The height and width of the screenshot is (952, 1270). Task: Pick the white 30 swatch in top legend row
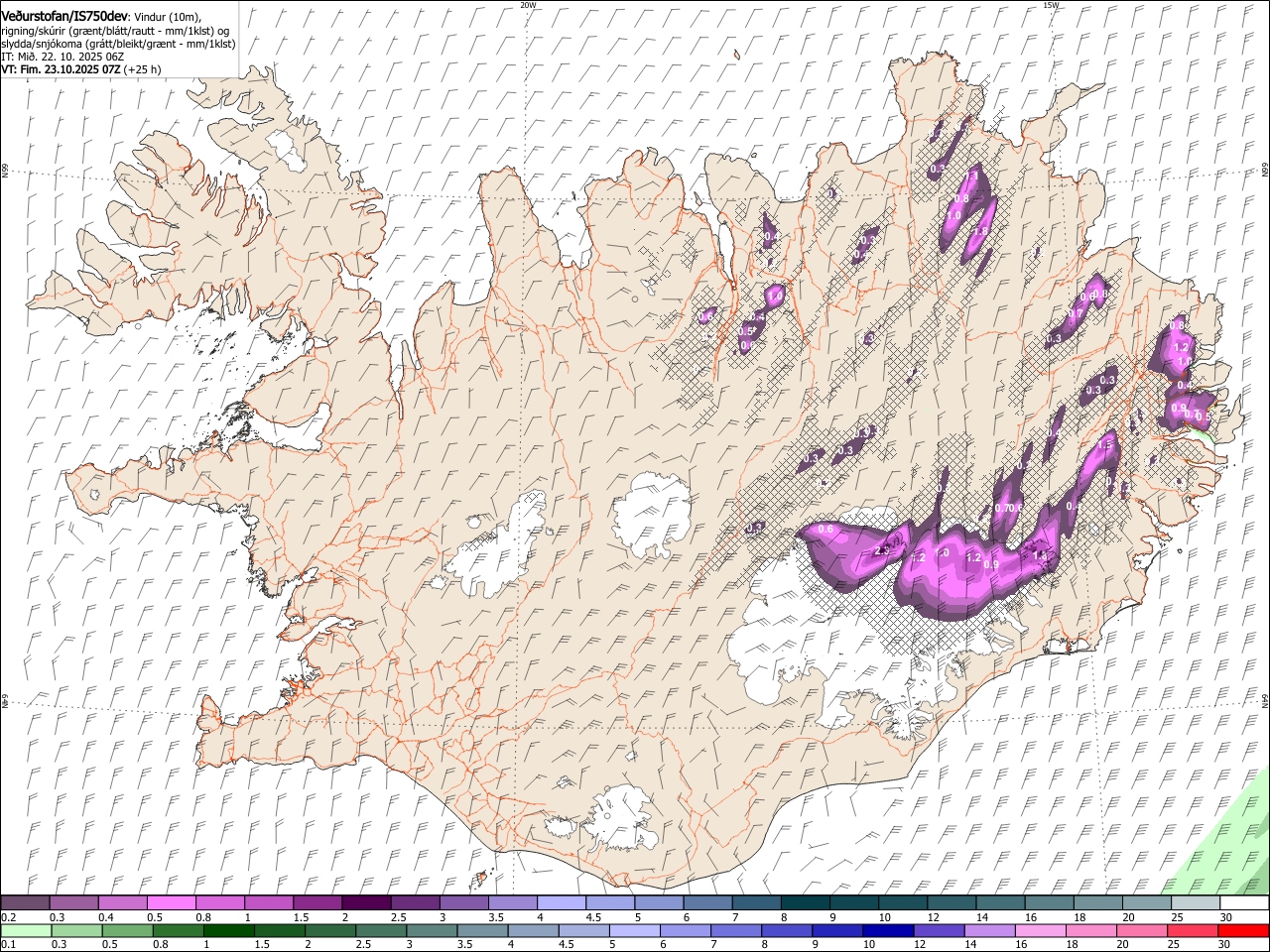(1245, 902)
